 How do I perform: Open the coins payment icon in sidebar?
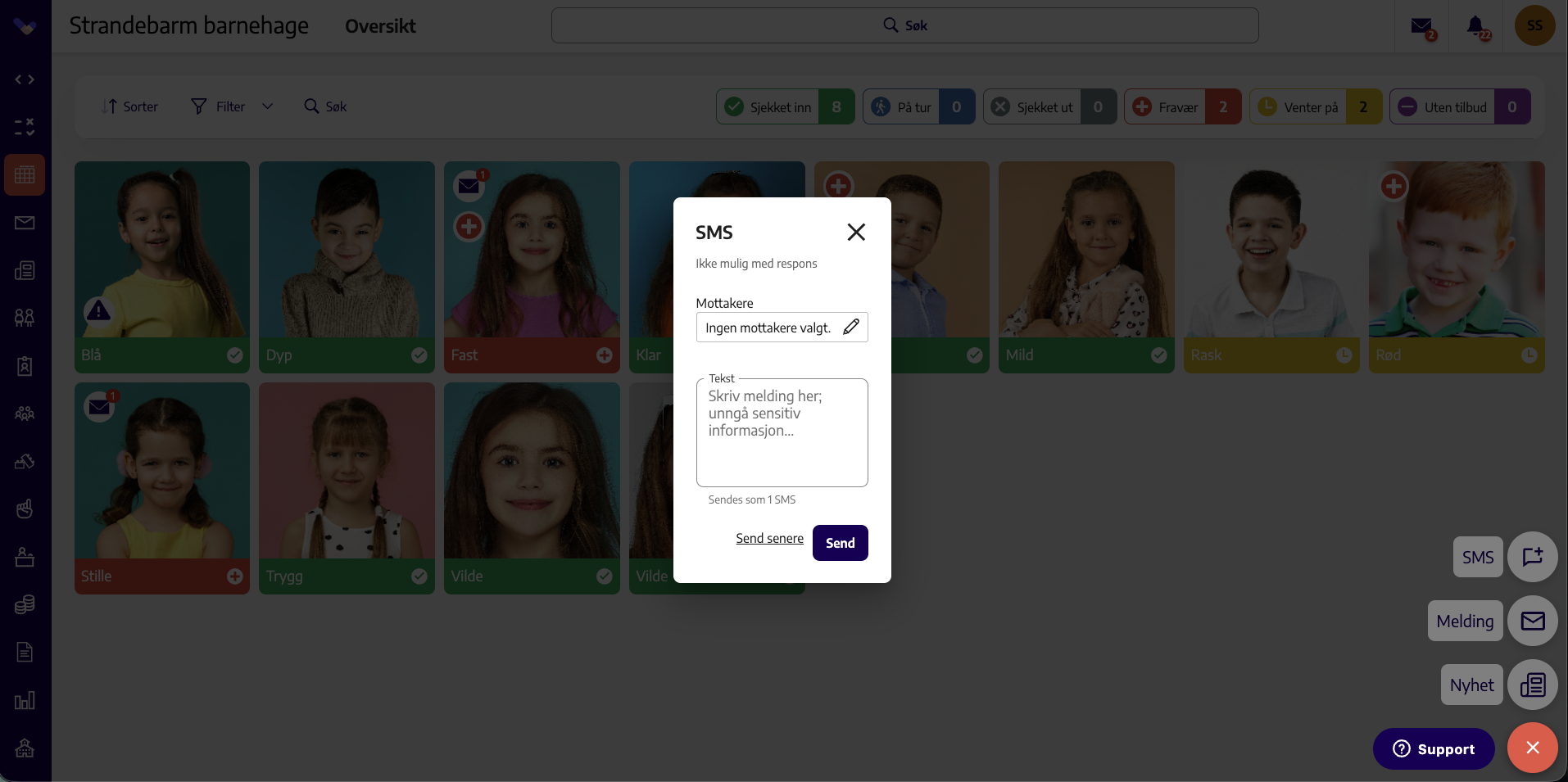point(25,604)
